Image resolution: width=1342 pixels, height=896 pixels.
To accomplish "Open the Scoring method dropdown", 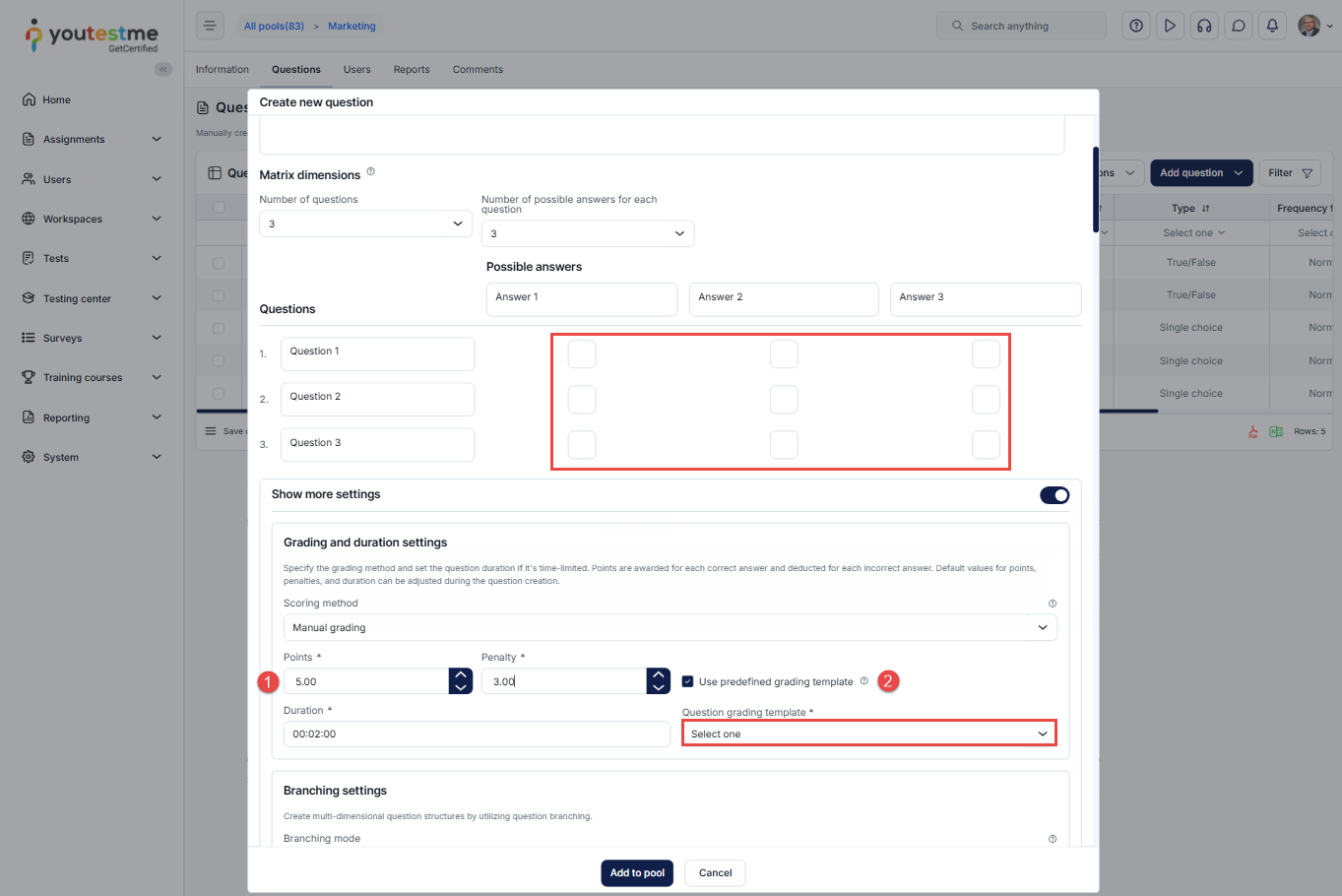I will 670,628.
